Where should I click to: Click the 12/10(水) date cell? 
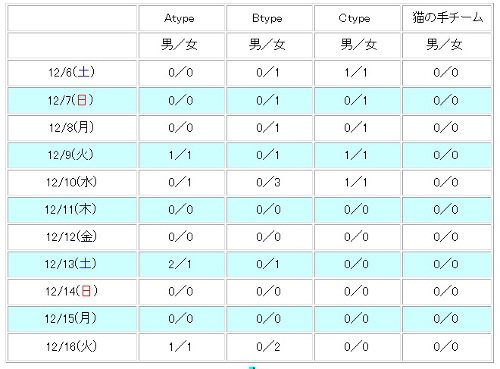[x=72, y=182]
